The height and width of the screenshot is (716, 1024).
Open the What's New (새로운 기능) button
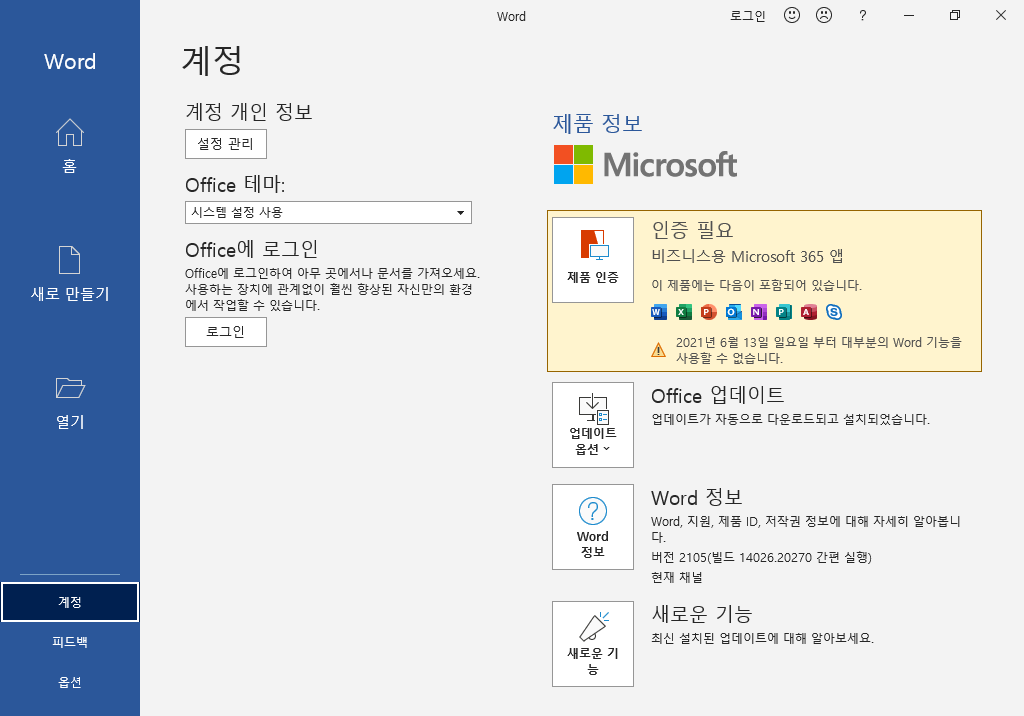tap(593, 643)
